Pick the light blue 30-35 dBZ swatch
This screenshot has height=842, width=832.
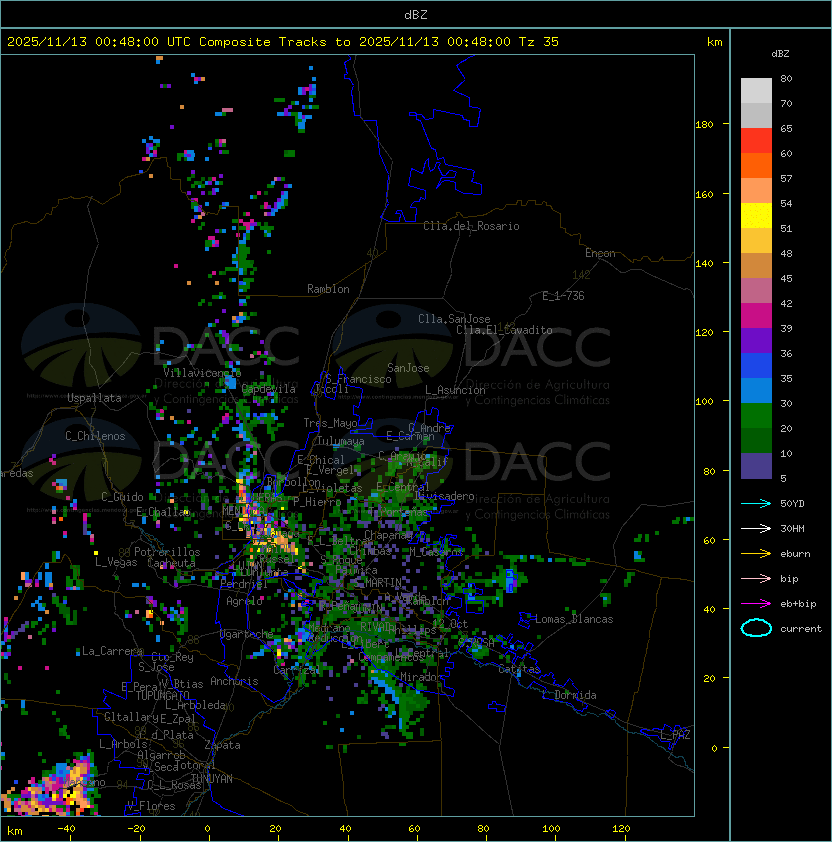click(756, 391)
